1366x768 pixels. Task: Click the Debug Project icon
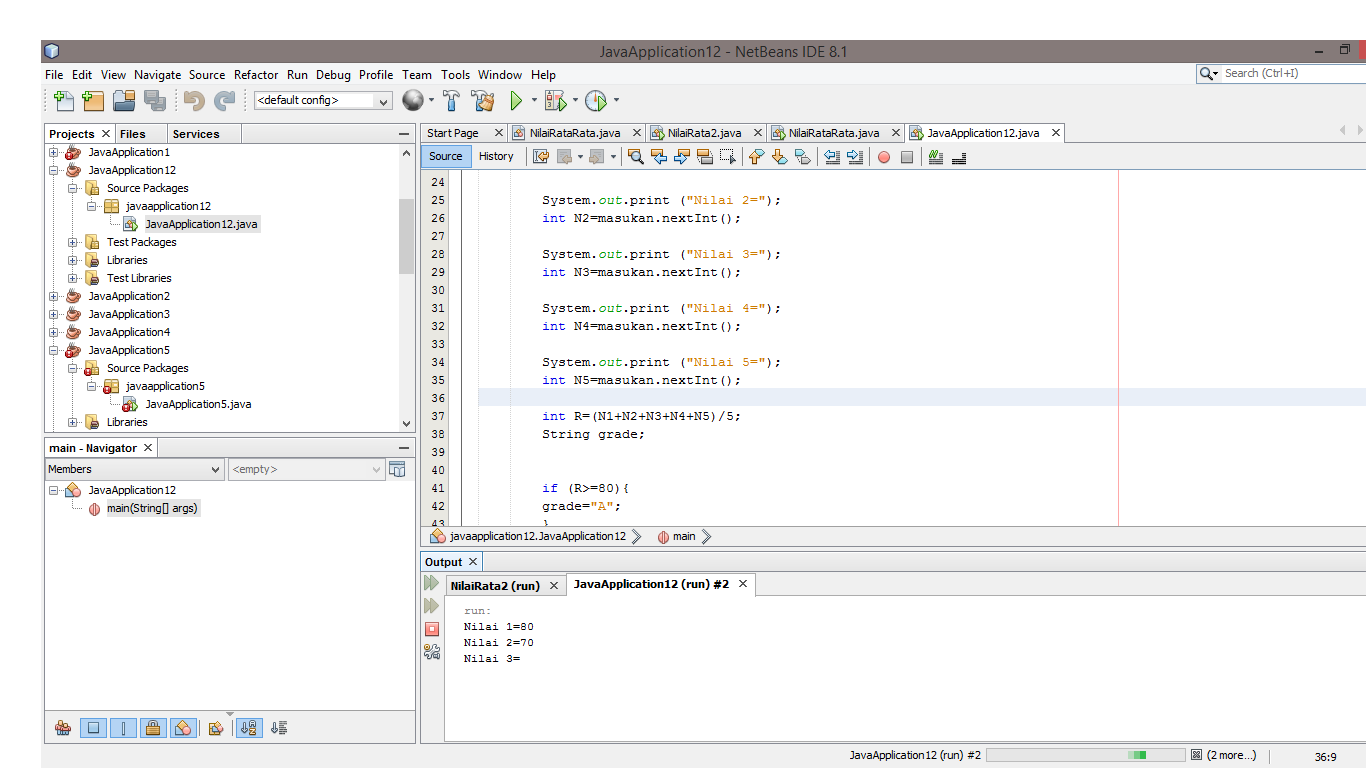[x=555, y=100]
